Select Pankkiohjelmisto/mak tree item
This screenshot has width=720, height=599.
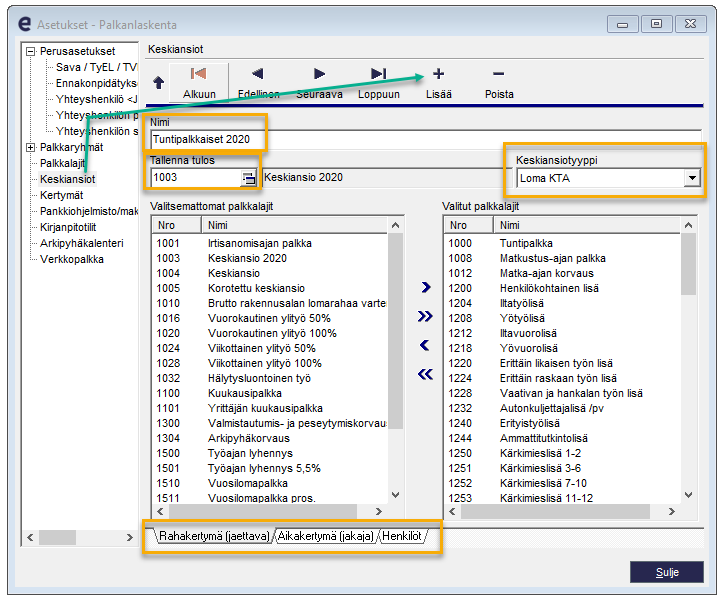pos(89,211)
